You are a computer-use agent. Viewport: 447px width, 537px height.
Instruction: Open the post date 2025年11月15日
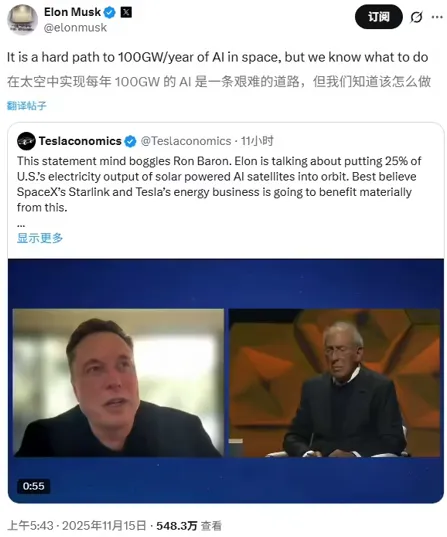click(x=104, y=526)
